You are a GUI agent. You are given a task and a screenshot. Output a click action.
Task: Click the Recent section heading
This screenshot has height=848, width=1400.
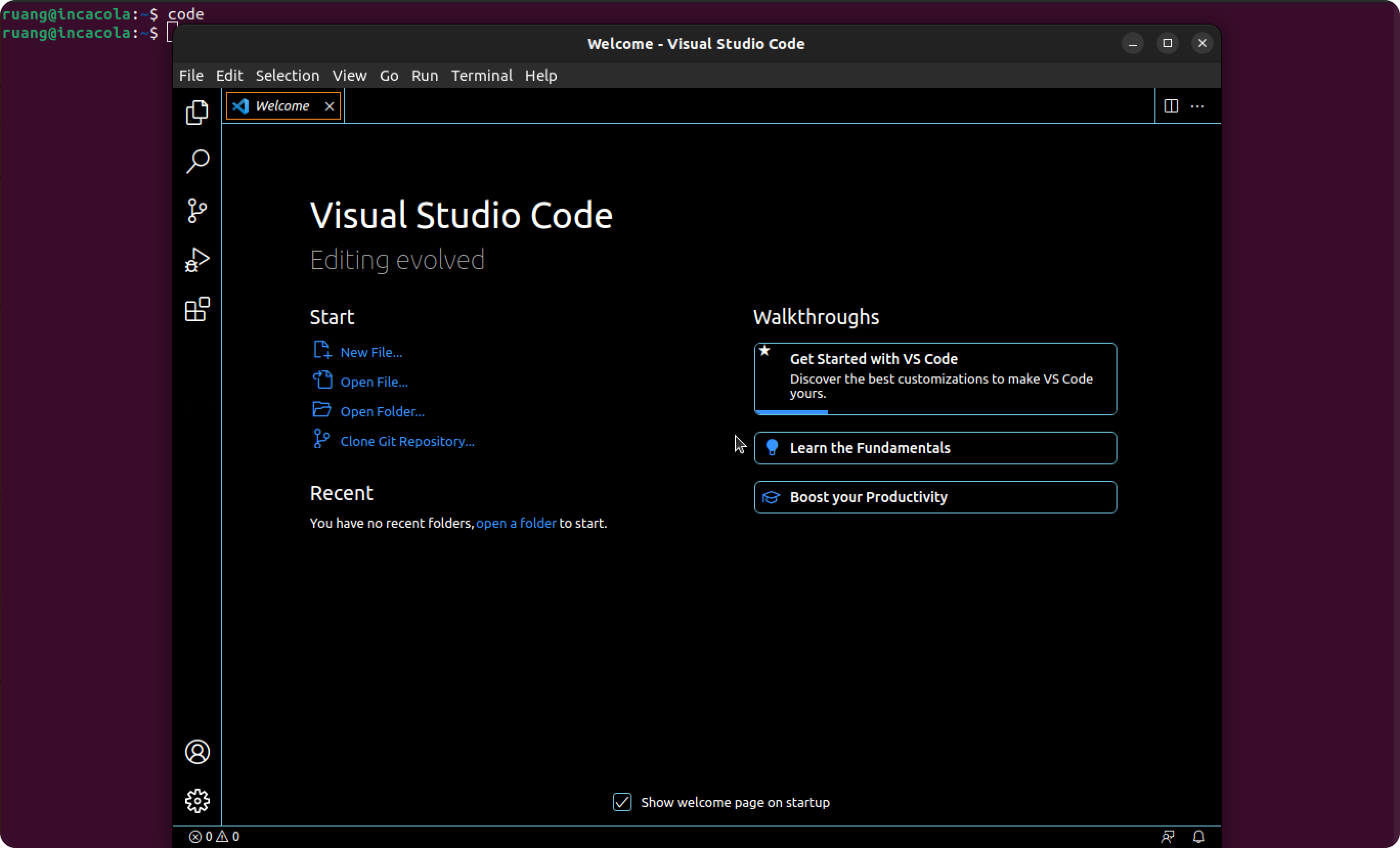[341, 493]
